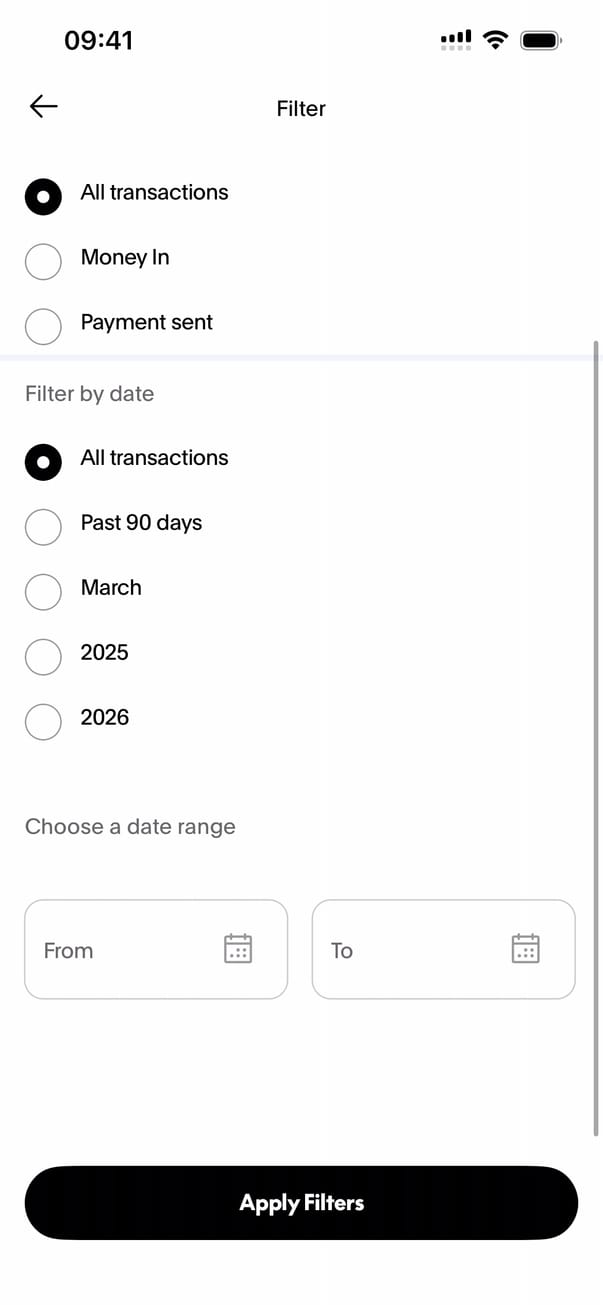Tap the Wi-Fi status icon

(494, 40)
